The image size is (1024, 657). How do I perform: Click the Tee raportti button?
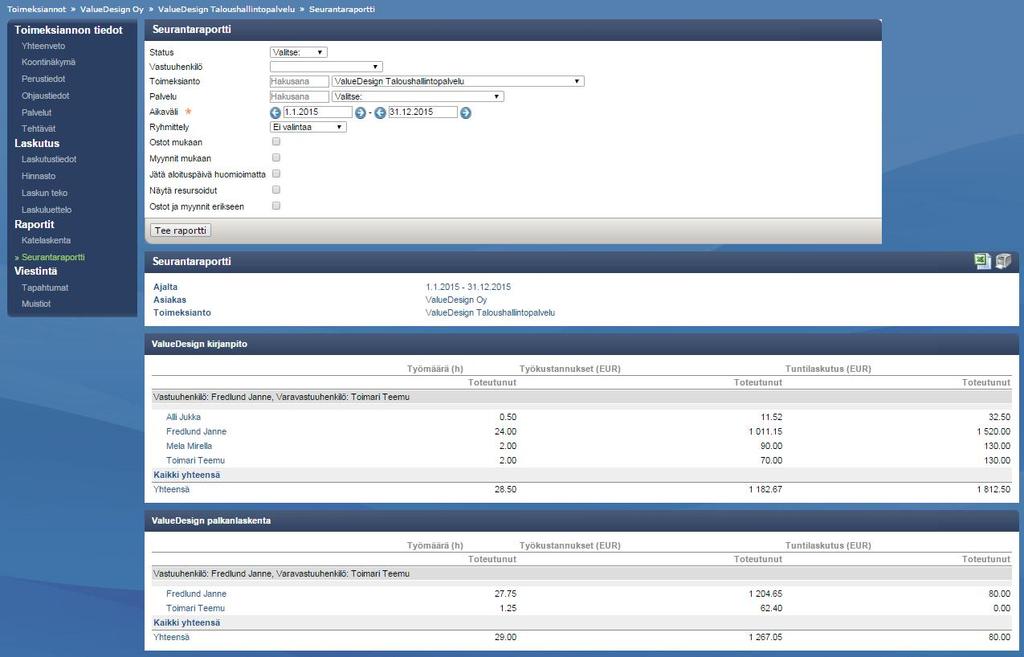coord(181,231)
